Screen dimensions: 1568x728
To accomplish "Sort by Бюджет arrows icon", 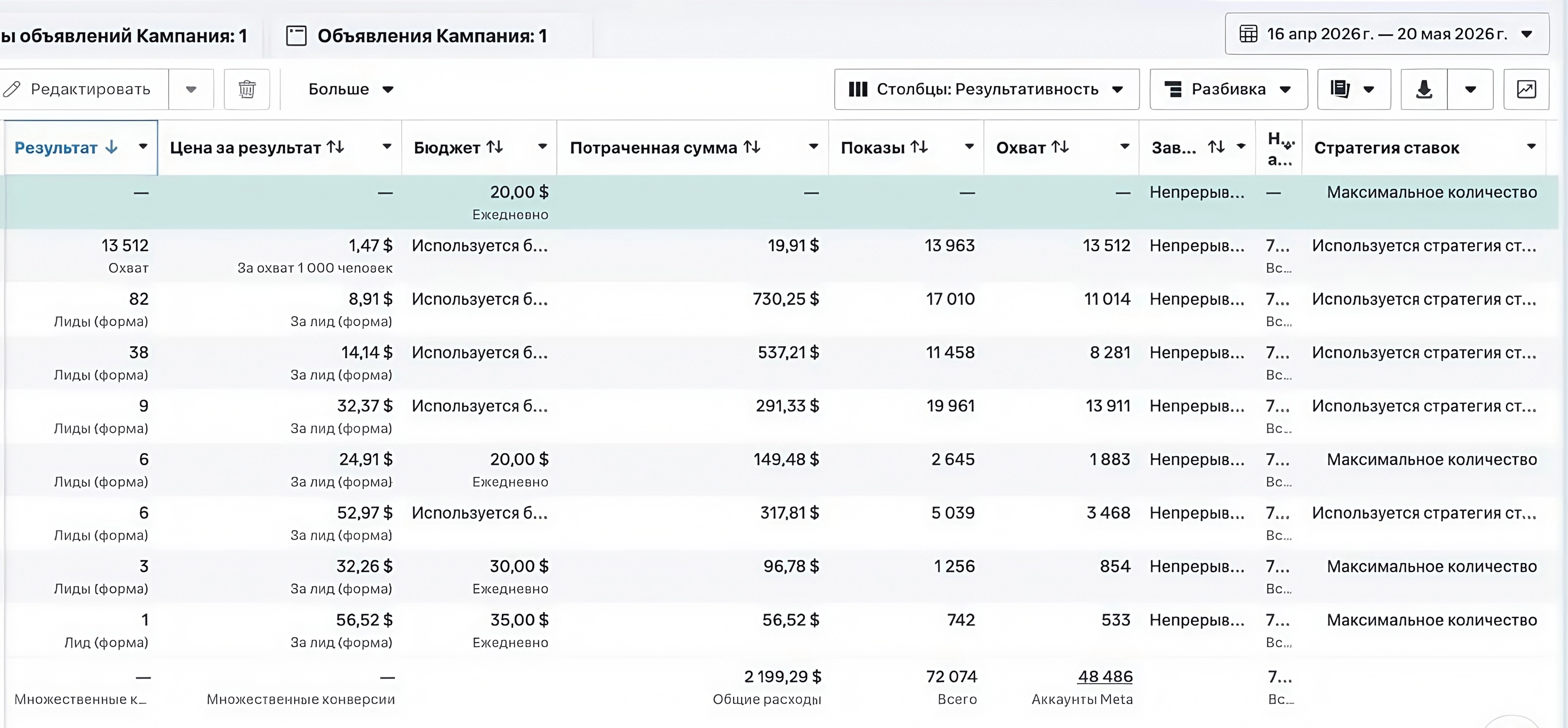I will (495, 147).
